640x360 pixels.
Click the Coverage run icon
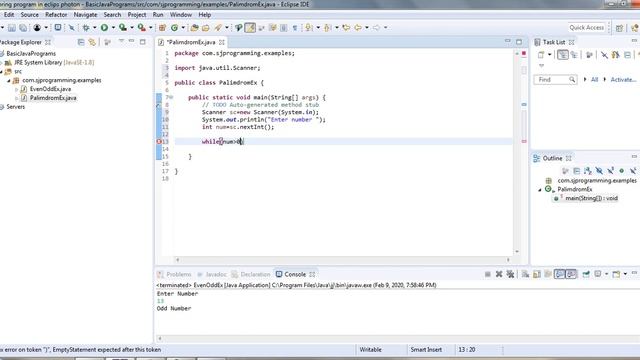(x=122, y=27)
